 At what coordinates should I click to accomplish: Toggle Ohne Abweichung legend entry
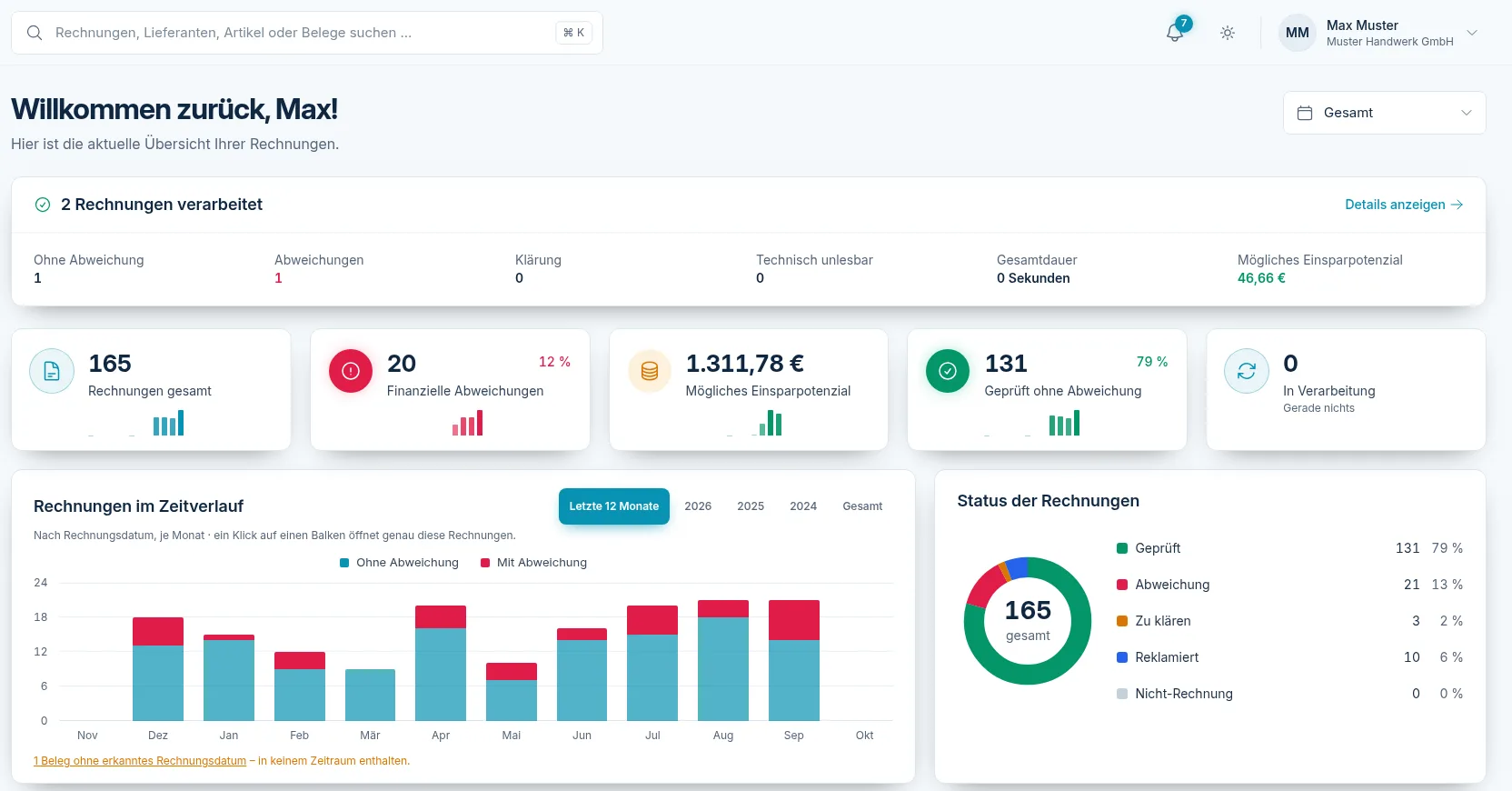(x=399, y=563)
